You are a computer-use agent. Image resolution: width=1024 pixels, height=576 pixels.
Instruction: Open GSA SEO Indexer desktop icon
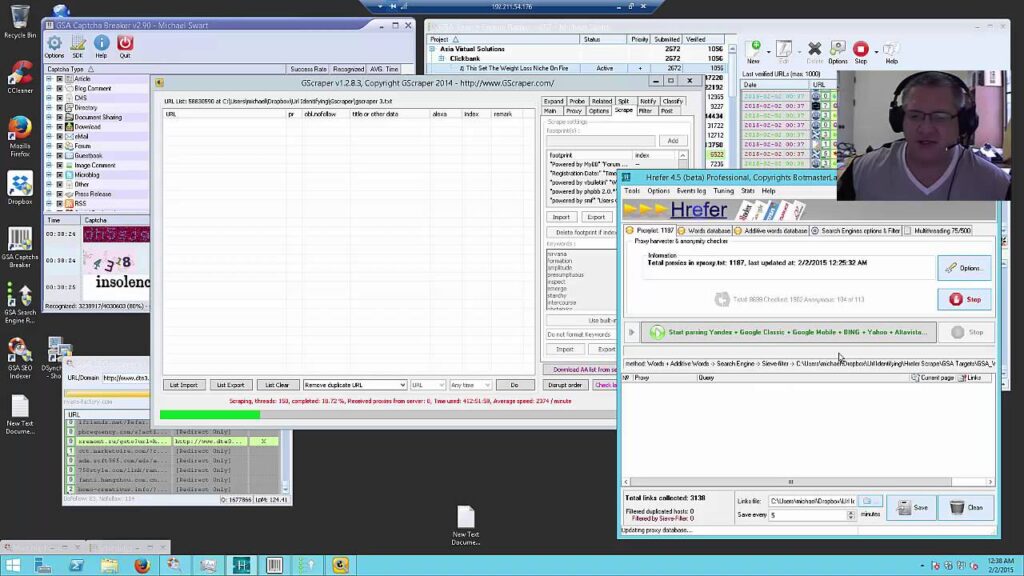coord(20,359)
